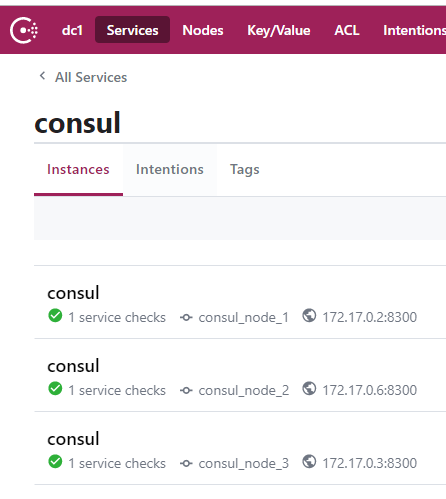Click the consul_node_3 node name
The width and height of the screenshot is (446, 499).
coord(244,464)
